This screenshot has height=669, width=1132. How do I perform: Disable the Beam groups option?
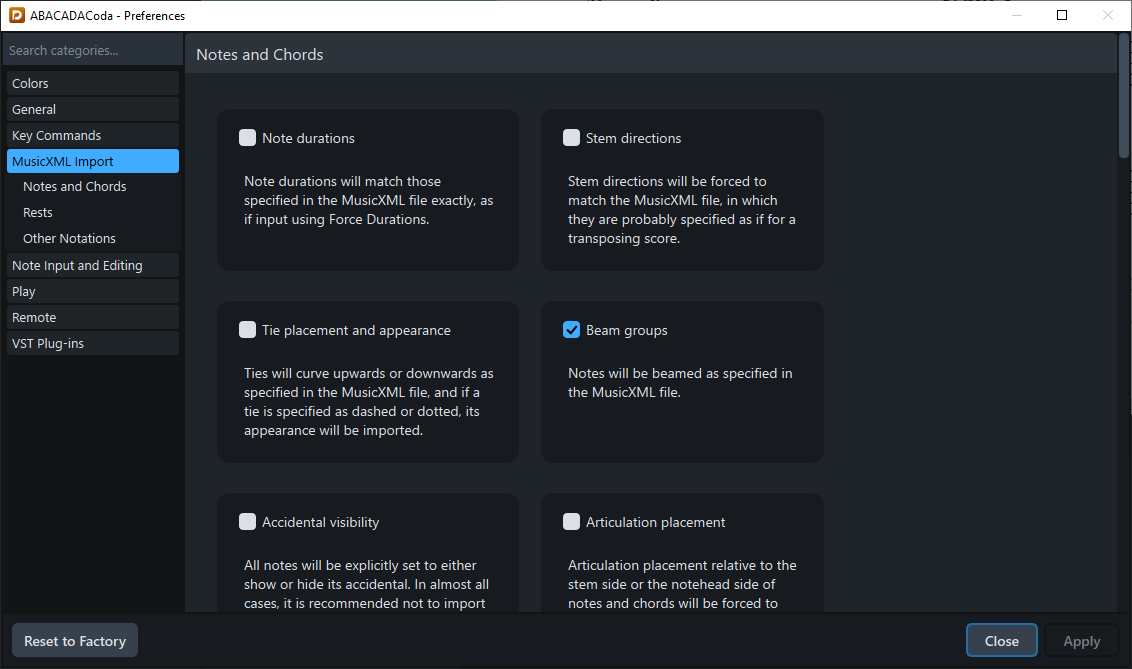click(571, 329)
